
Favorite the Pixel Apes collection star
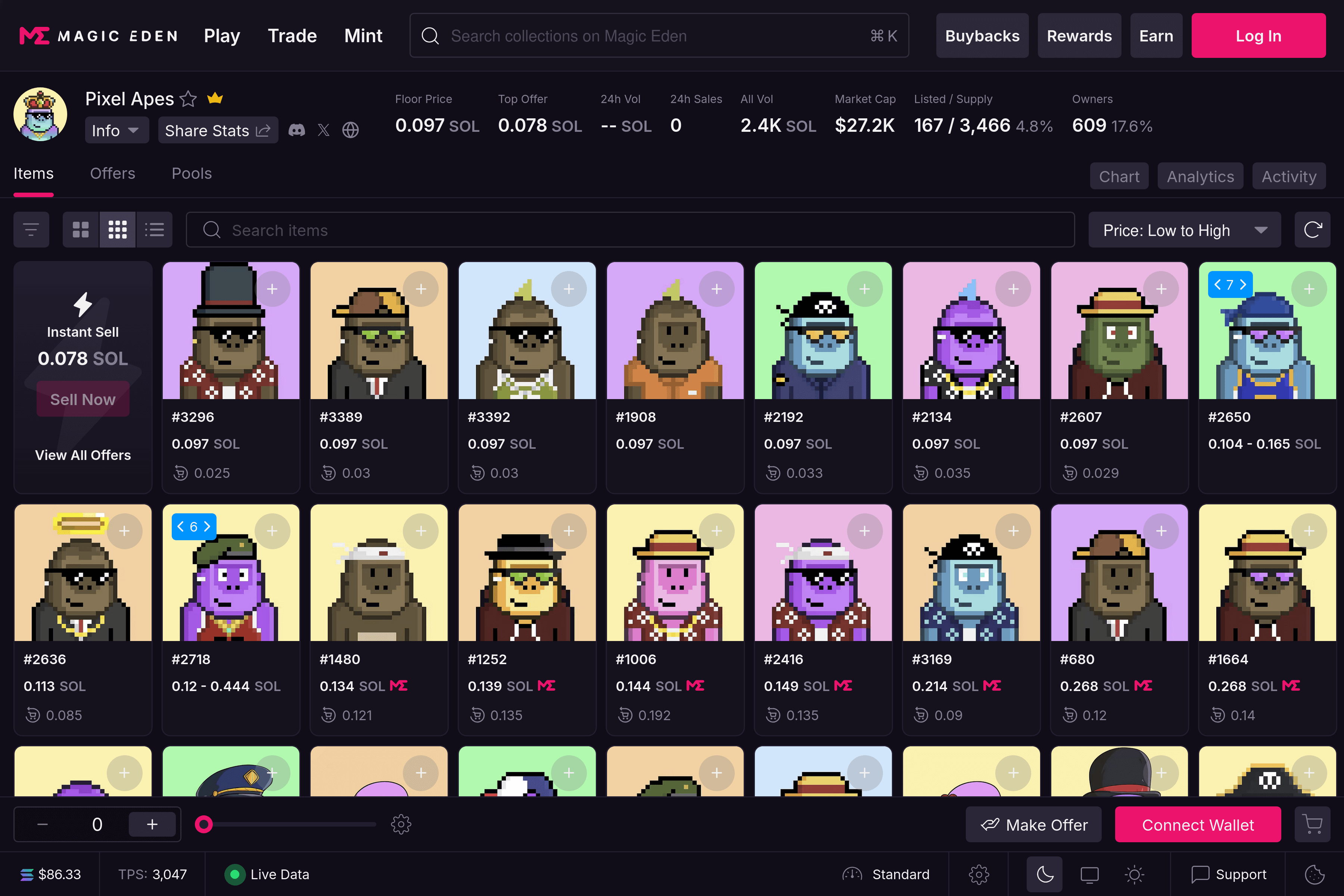(x=188, y=98)
